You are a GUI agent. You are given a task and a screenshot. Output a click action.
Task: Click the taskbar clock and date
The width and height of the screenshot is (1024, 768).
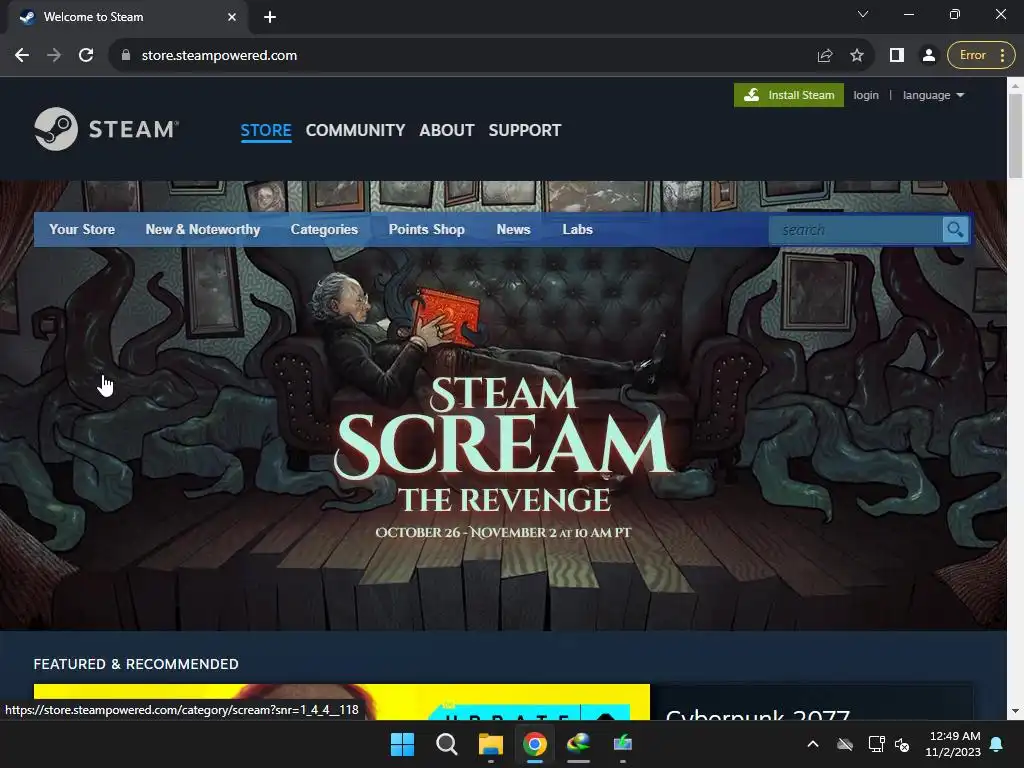pos(953,744)
